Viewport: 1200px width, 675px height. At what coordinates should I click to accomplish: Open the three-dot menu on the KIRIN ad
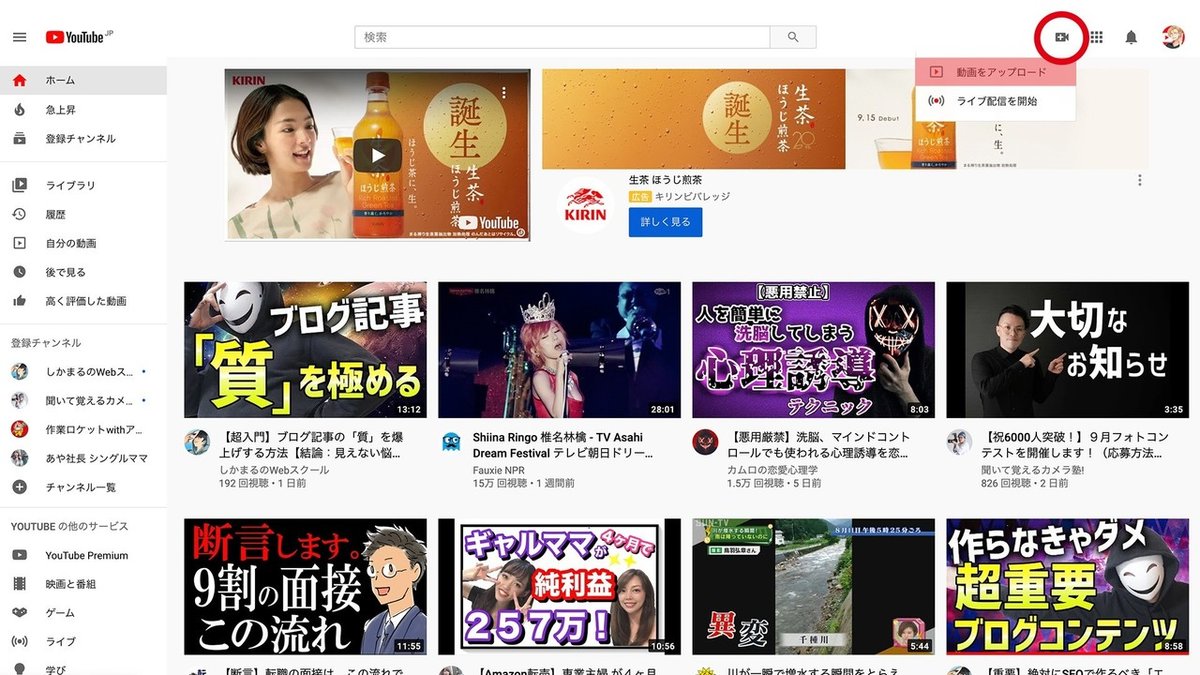[x=1139, y=179]
